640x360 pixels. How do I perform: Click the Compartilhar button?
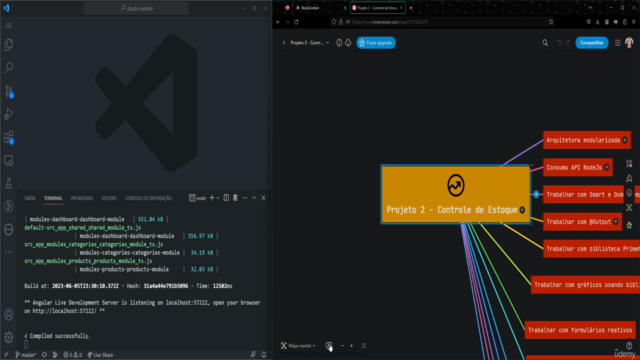pos(592,43)
